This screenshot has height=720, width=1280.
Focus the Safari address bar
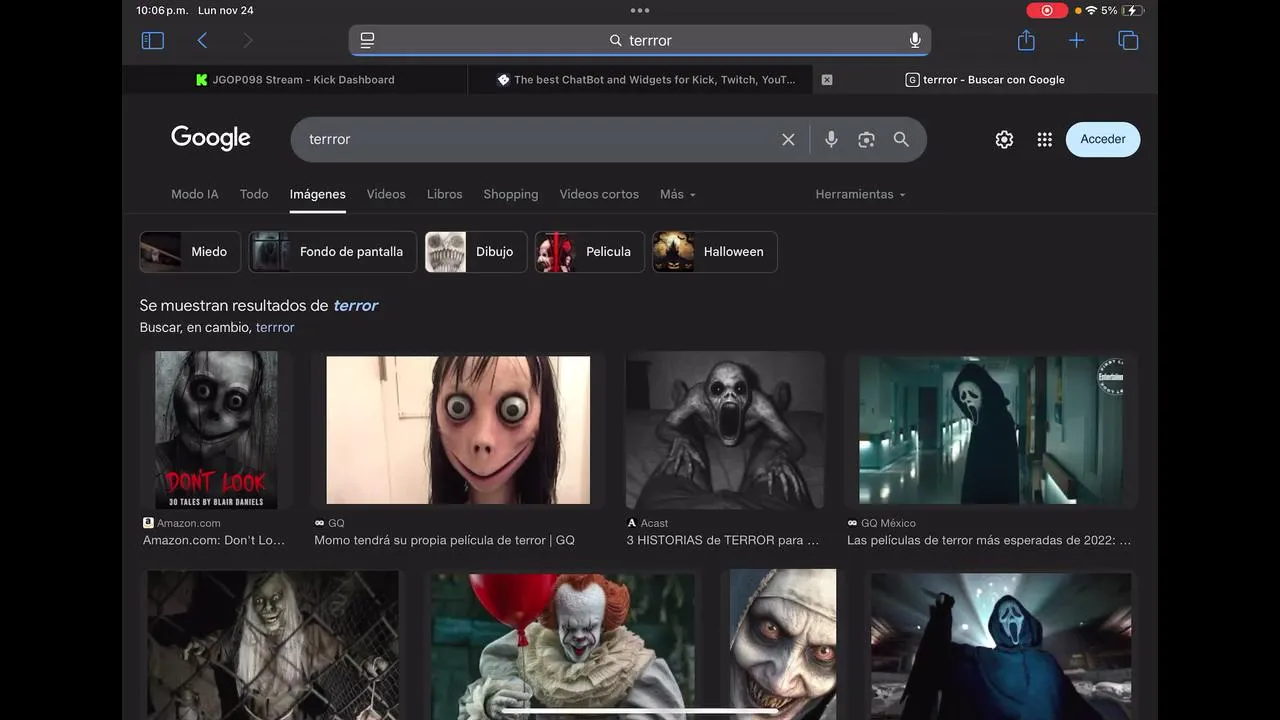coord(640,40)
